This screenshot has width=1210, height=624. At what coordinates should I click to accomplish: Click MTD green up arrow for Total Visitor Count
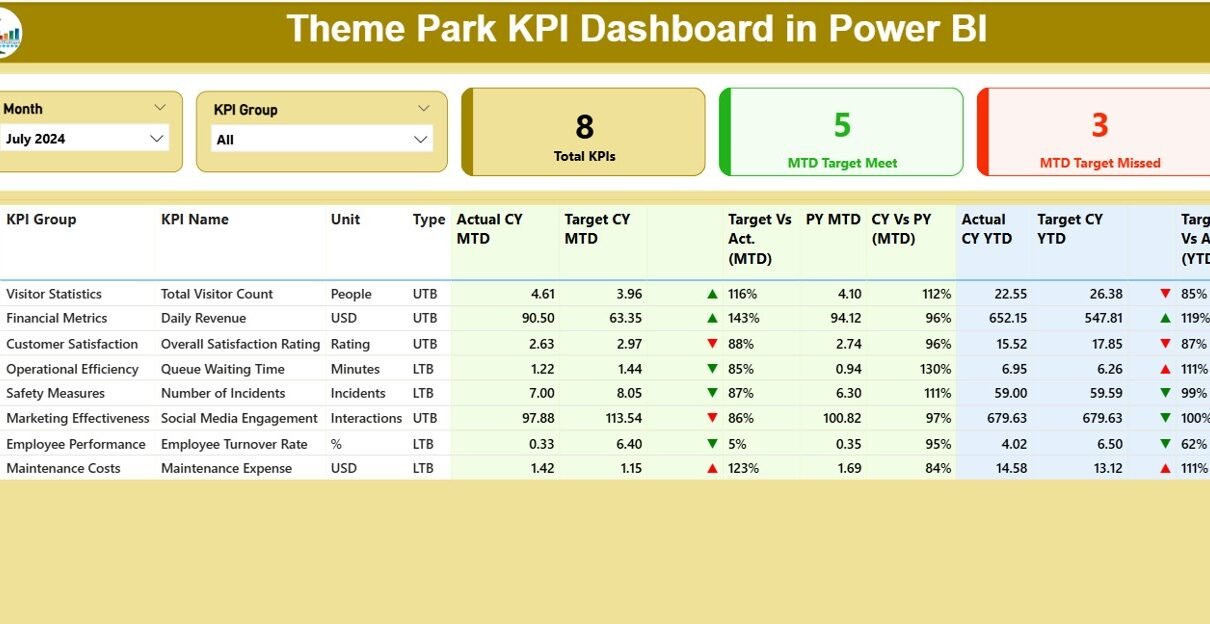(x=712, y=294)
